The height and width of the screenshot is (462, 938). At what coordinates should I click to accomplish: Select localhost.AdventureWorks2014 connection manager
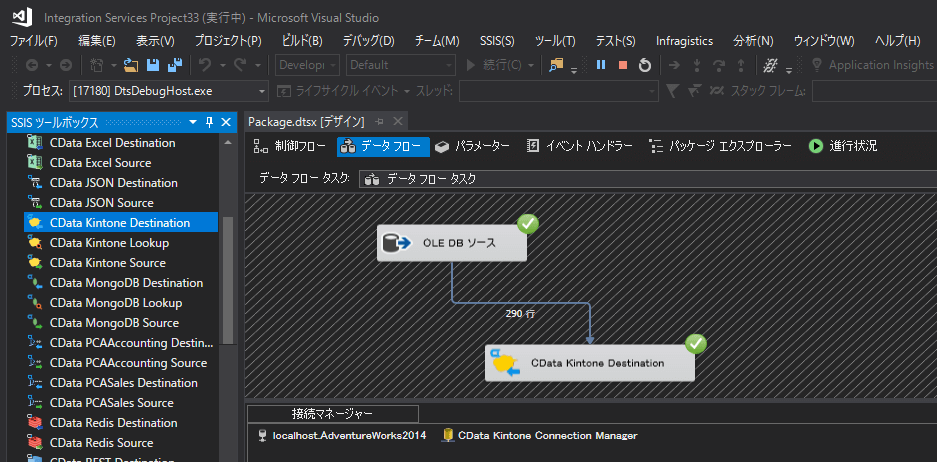pyautogui.click(x=343, y=435)
